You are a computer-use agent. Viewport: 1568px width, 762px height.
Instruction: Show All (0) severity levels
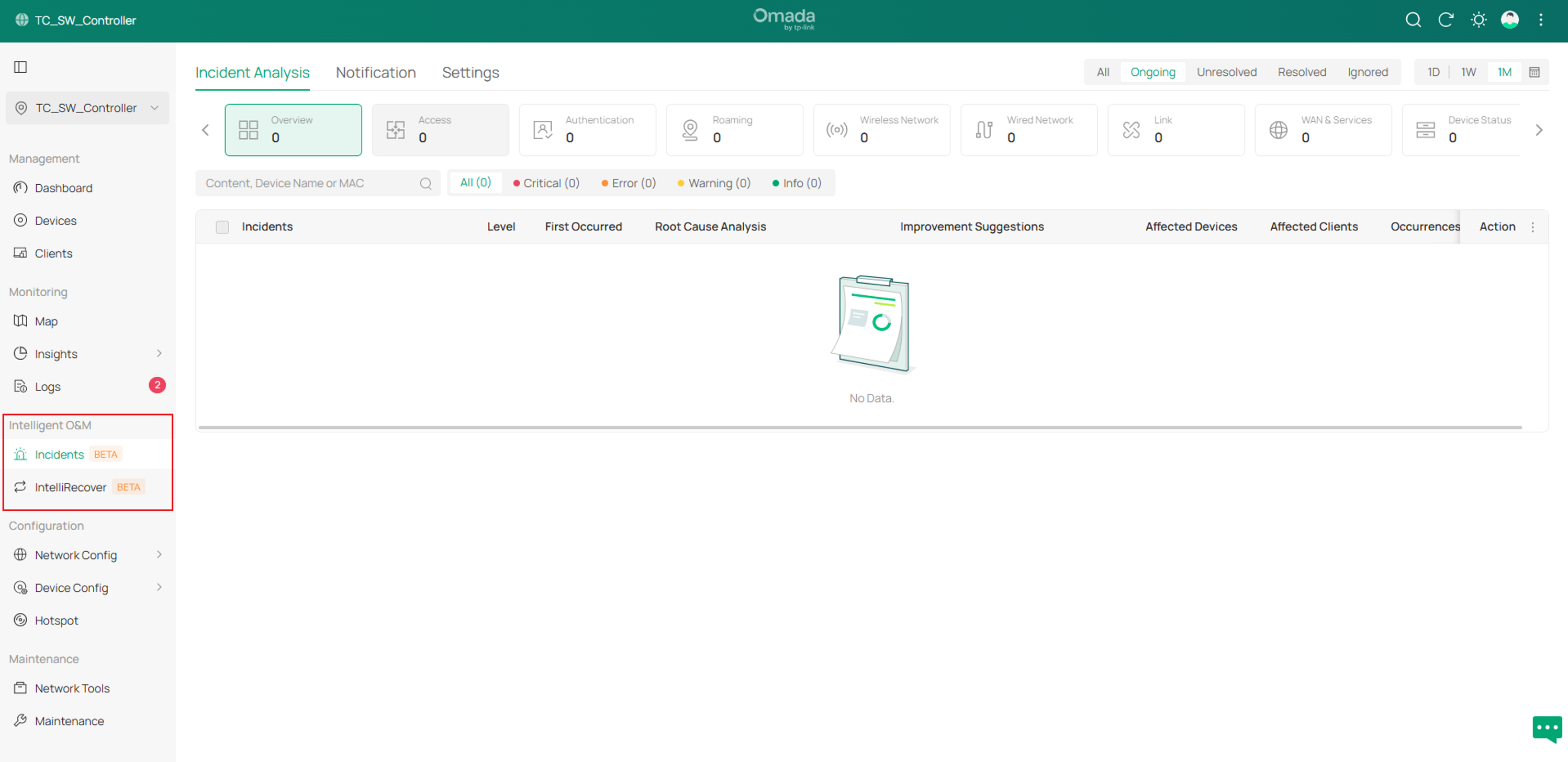[475, 183]
